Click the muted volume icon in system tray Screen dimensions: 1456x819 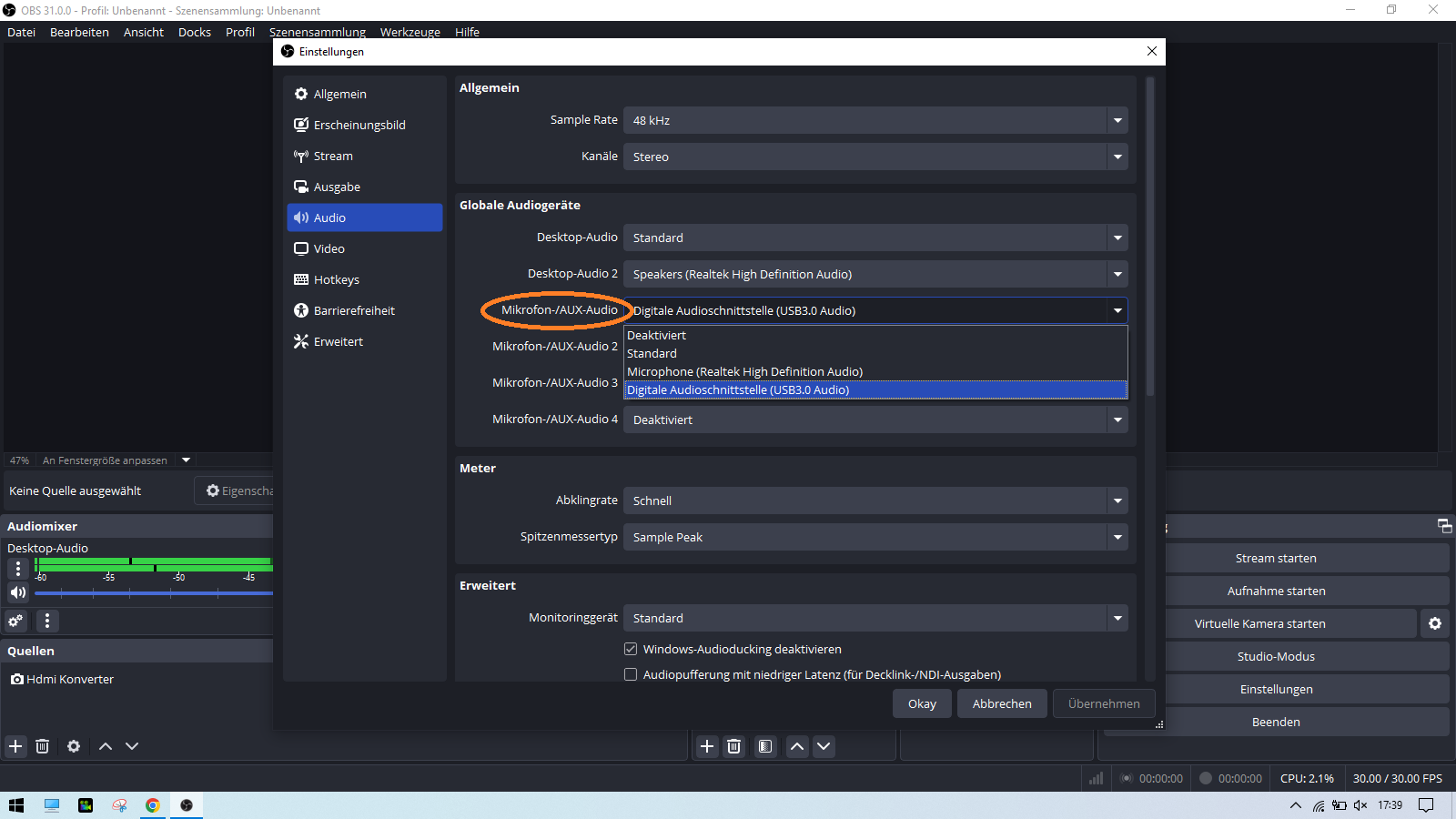coord(1360,805)
